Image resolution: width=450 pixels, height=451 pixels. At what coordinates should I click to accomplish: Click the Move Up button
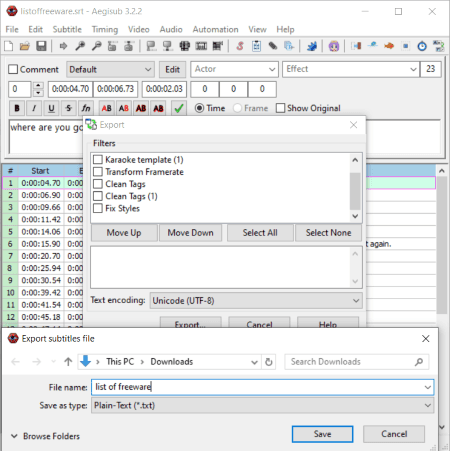(124, 233)
